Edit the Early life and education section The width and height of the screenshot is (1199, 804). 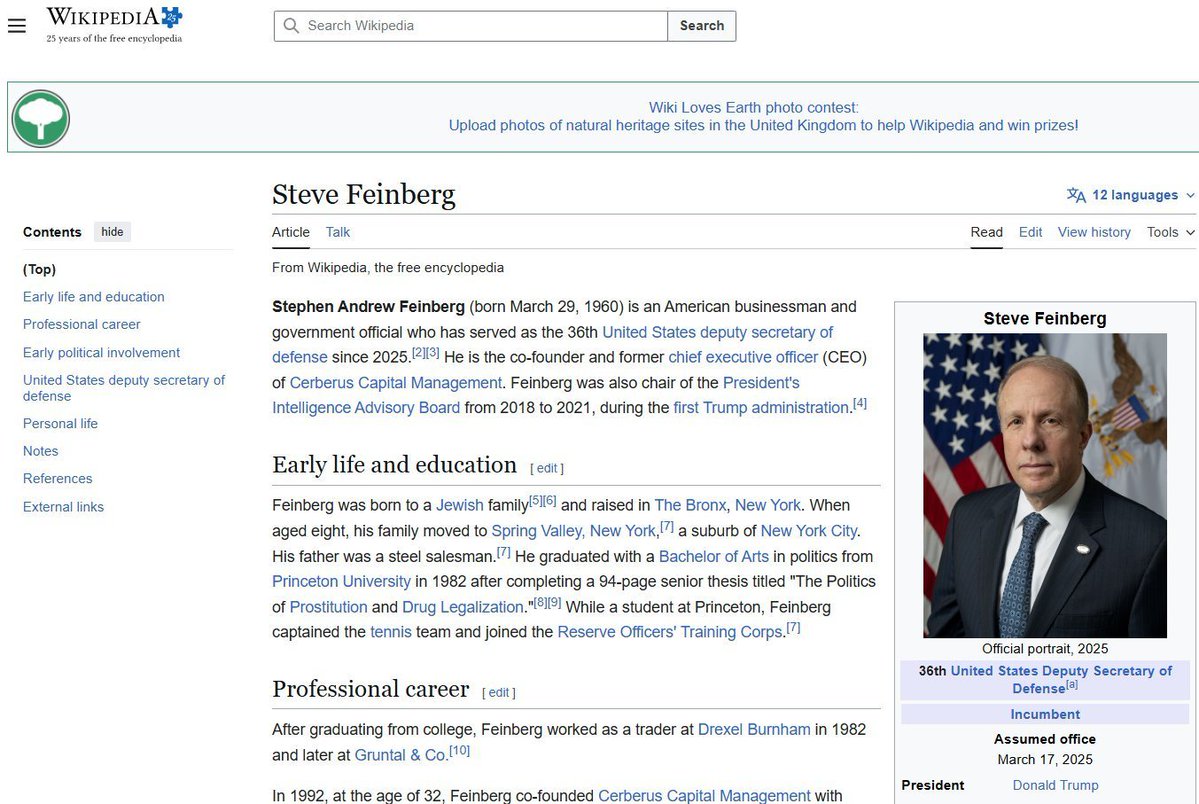(547, 468)
